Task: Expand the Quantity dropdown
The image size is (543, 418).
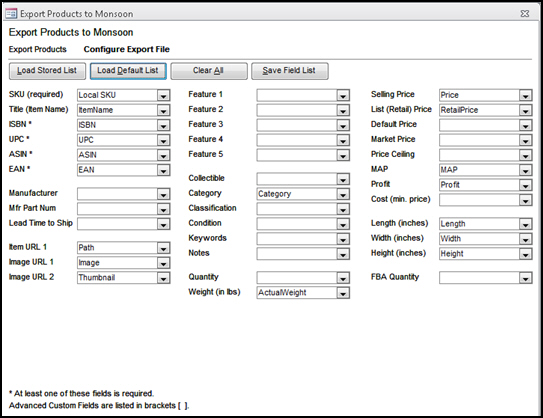Action: click(343, 278)
